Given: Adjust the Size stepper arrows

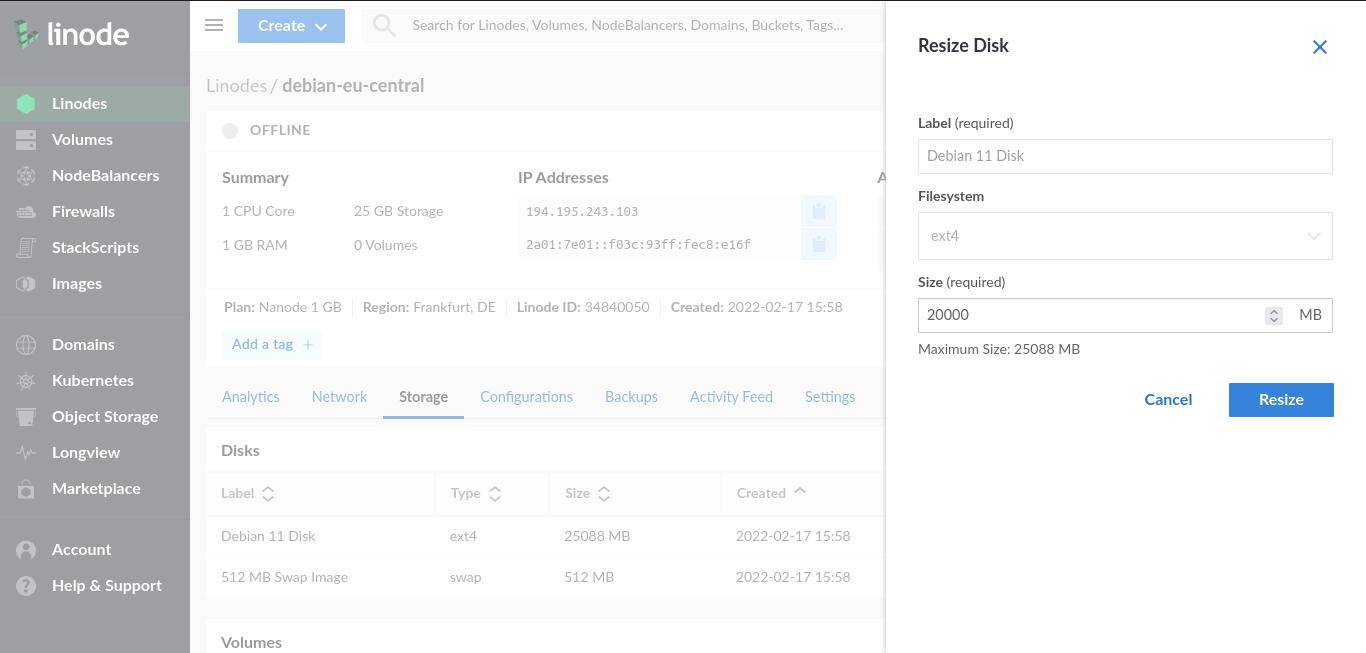Looking at the screenshot, I should point(1273,315).
